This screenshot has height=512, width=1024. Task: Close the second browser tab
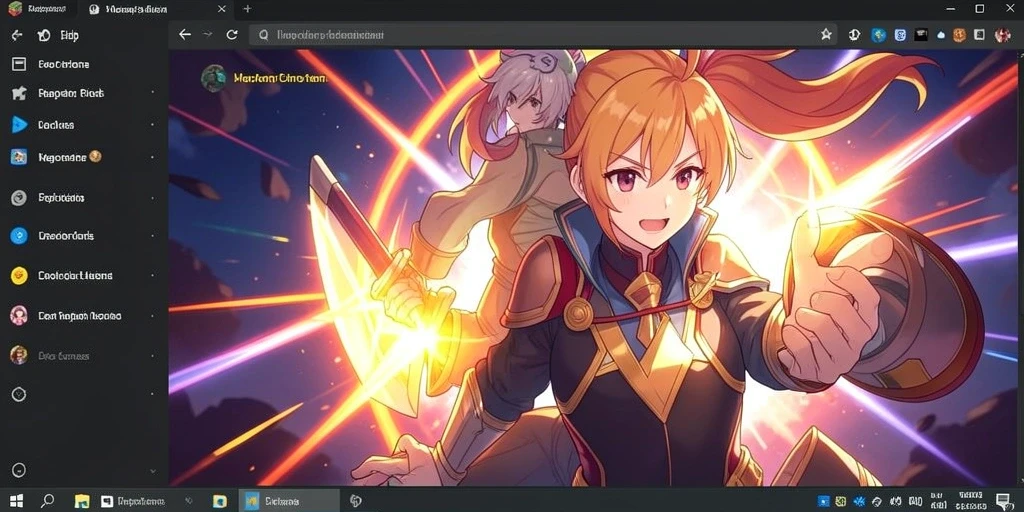[x=222, y=9]
